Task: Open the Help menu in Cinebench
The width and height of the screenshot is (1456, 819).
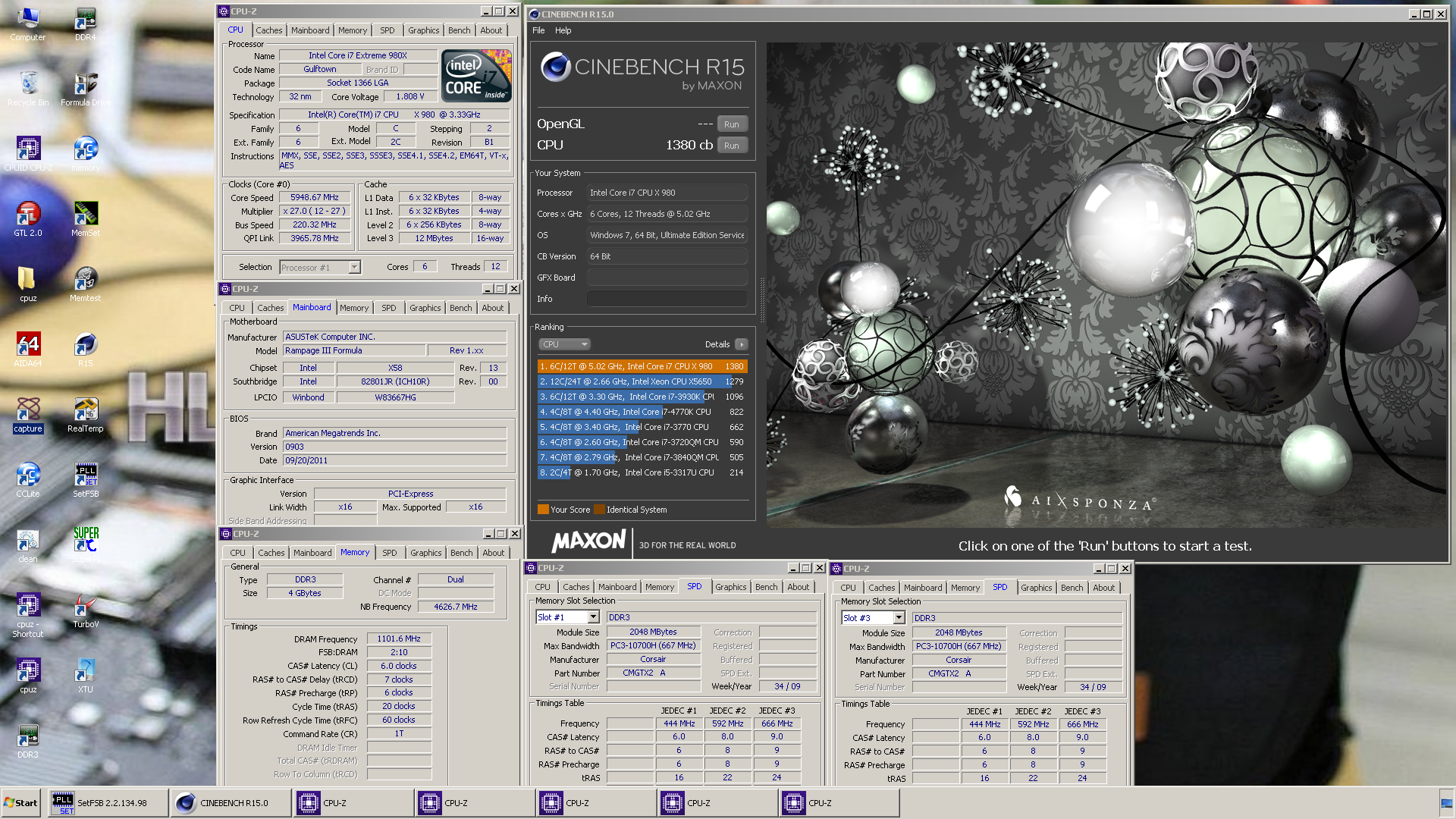Action: 563,31
